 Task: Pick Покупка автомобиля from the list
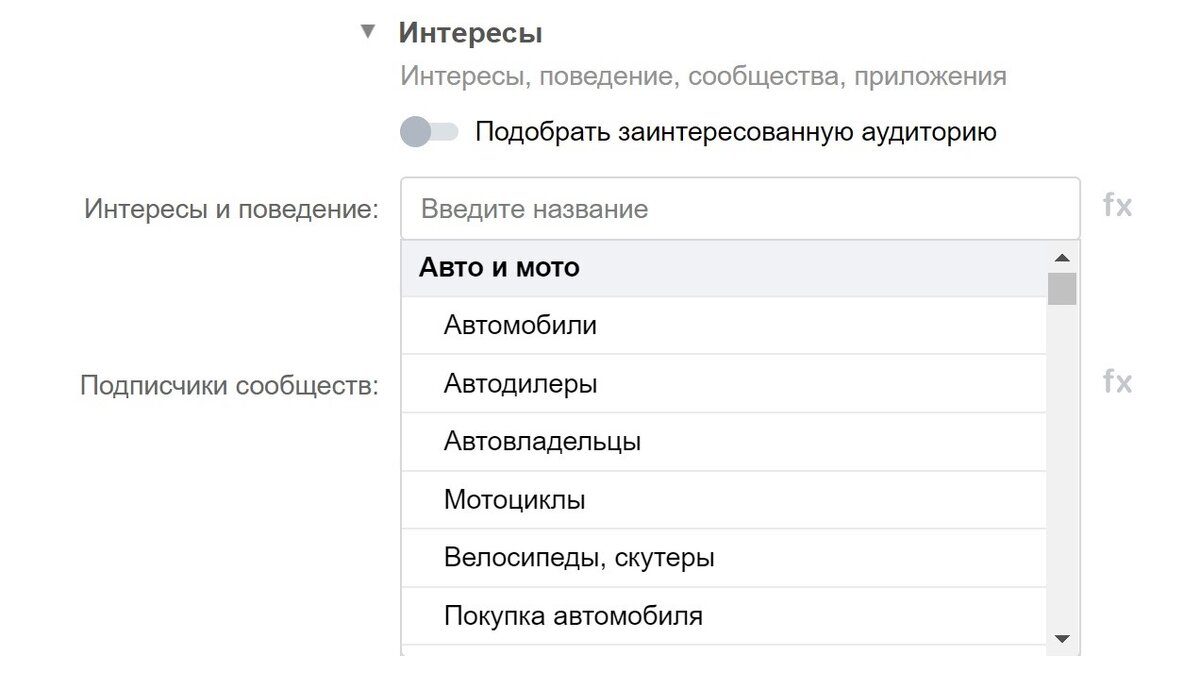tap(724, 615)
